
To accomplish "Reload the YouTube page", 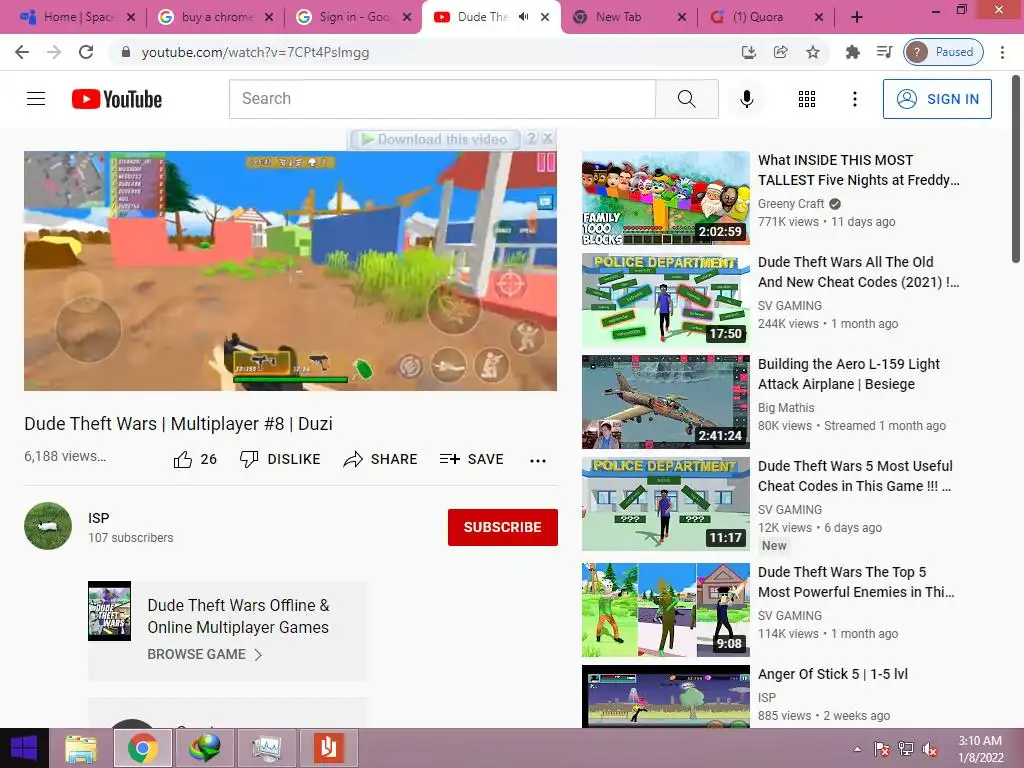I will 86,52.
